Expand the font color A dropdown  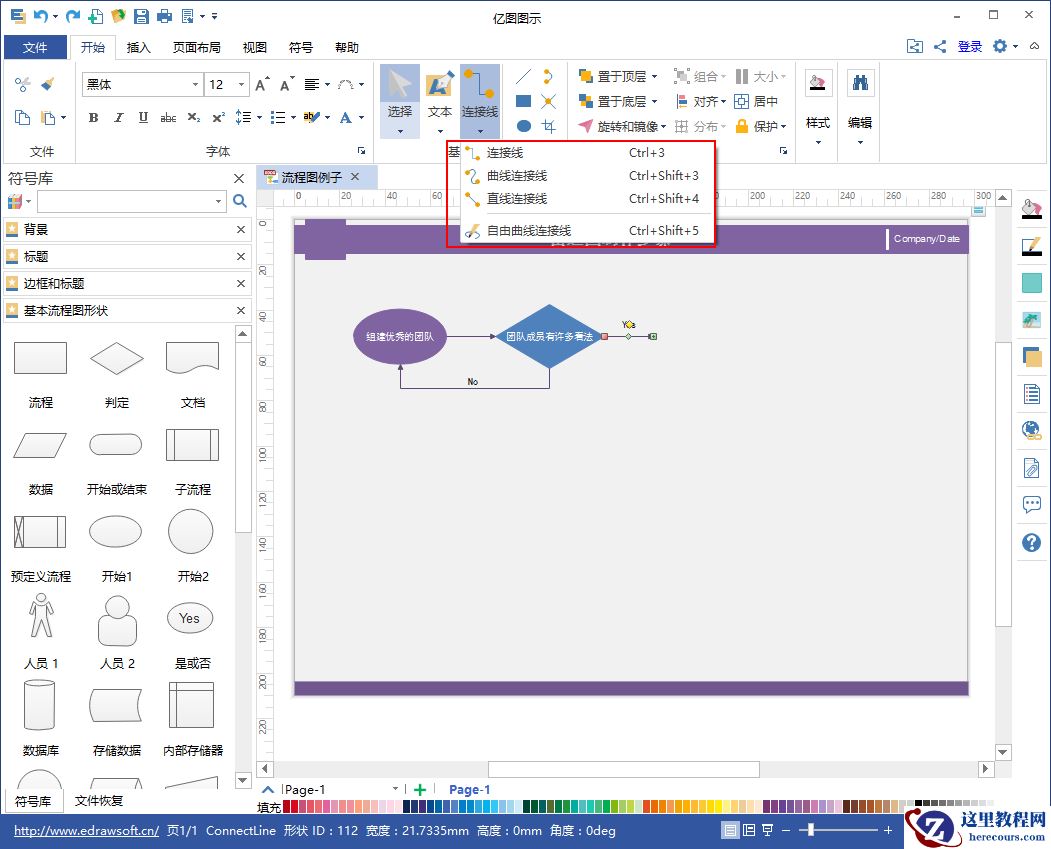click(361, 117)
